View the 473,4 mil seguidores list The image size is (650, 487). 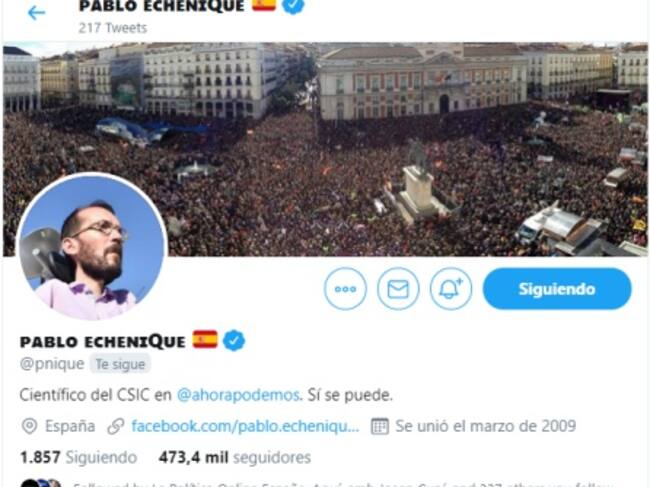235,458
